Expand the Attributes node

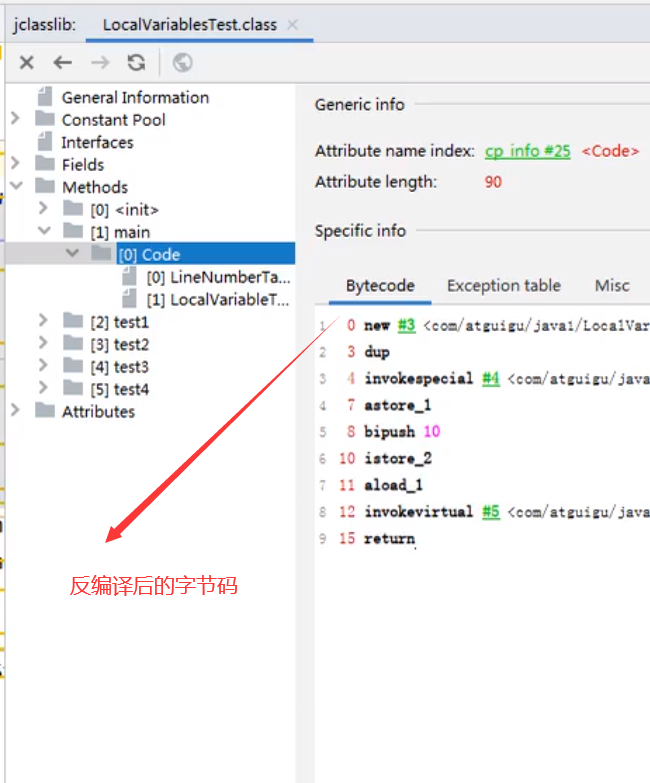15,410
